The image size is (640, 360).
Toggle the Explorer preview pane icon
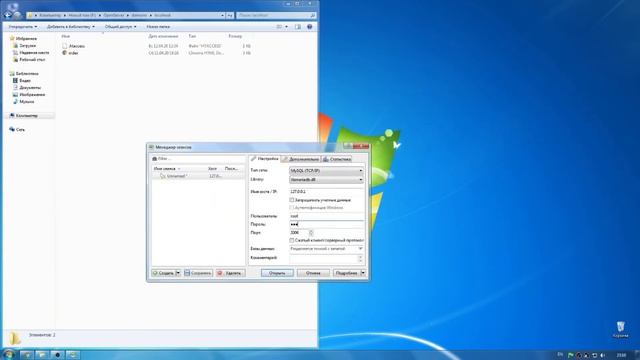click(298, 27)
